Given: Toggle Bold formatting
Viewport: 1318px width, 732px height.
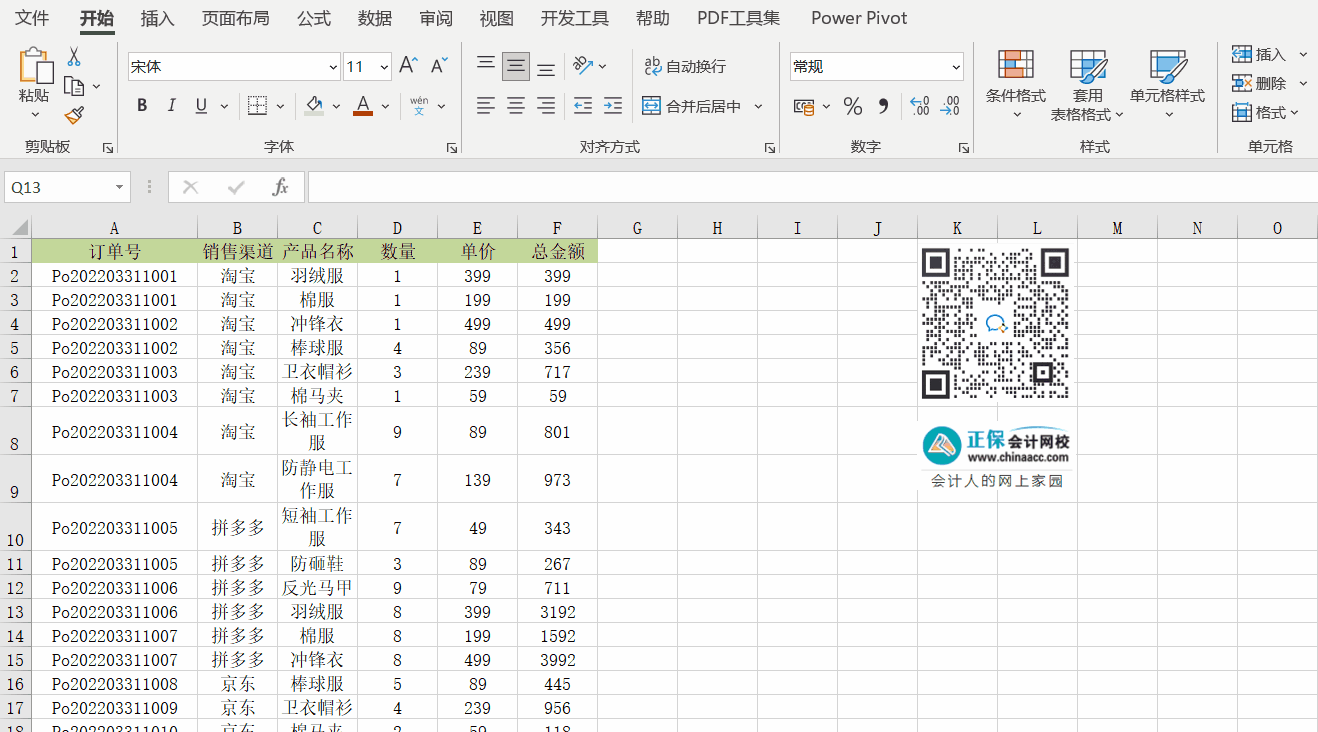Looking at the screenshot, I should pos(142,106).
